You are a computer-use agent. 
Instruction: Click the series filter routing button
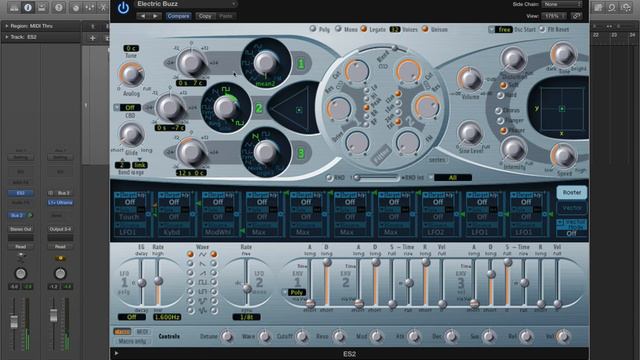(x=437, y=160)
